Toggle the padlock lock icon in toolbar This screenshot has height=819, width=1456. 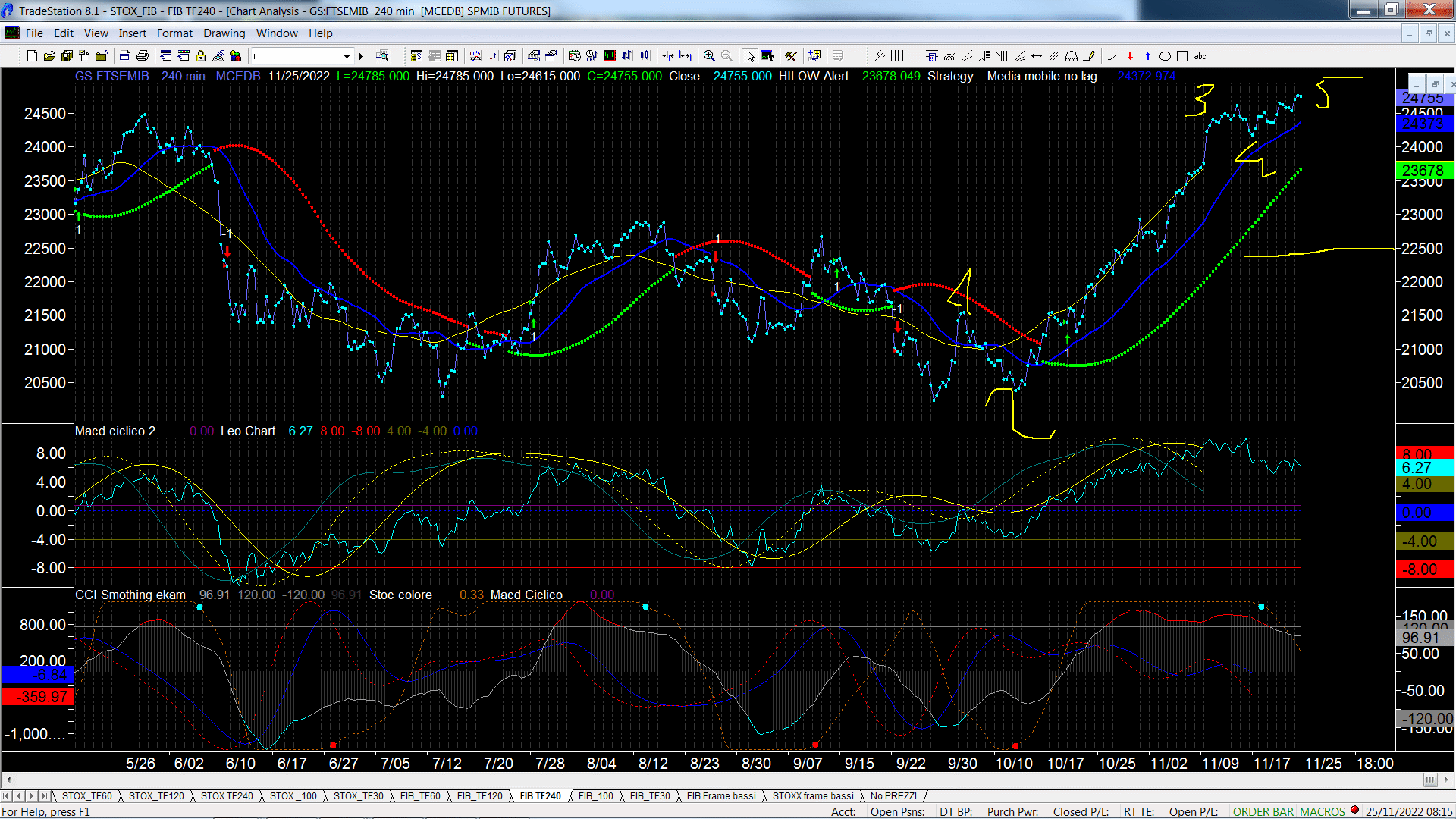pos(201,56)
